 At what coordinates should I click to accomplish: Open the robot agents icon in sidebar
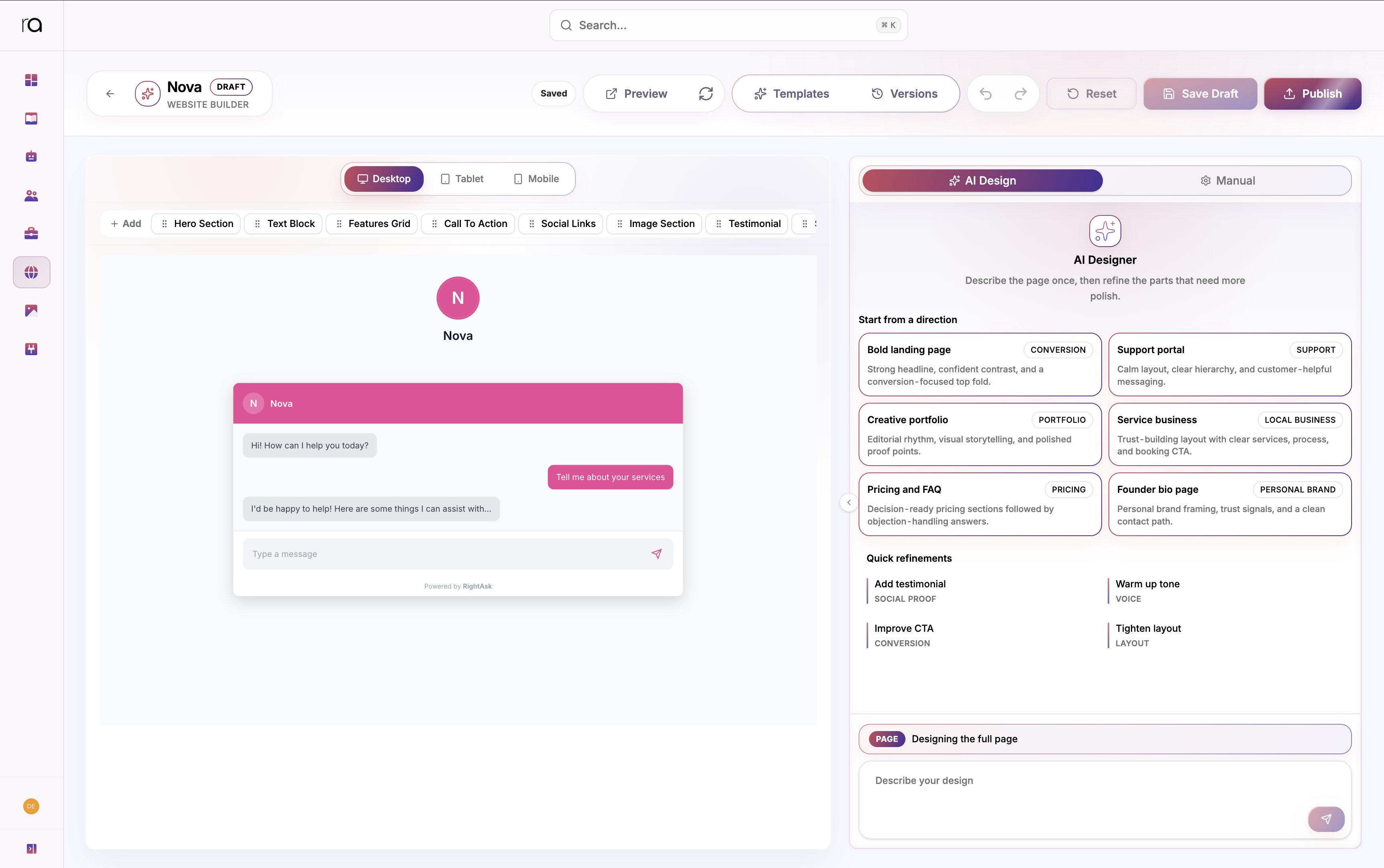pyautogui.click(x=31, y=156)
